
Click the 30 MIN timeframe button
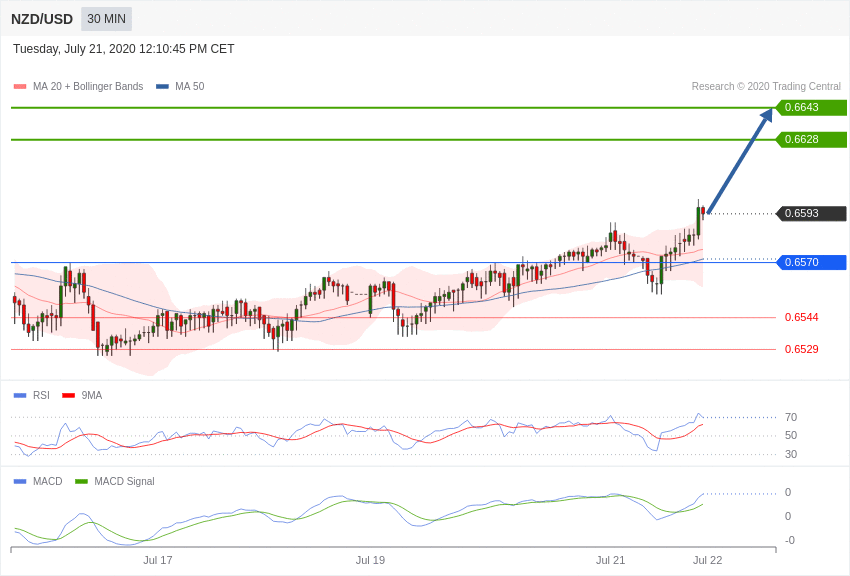pyautogui.click(x=106, y=19)
